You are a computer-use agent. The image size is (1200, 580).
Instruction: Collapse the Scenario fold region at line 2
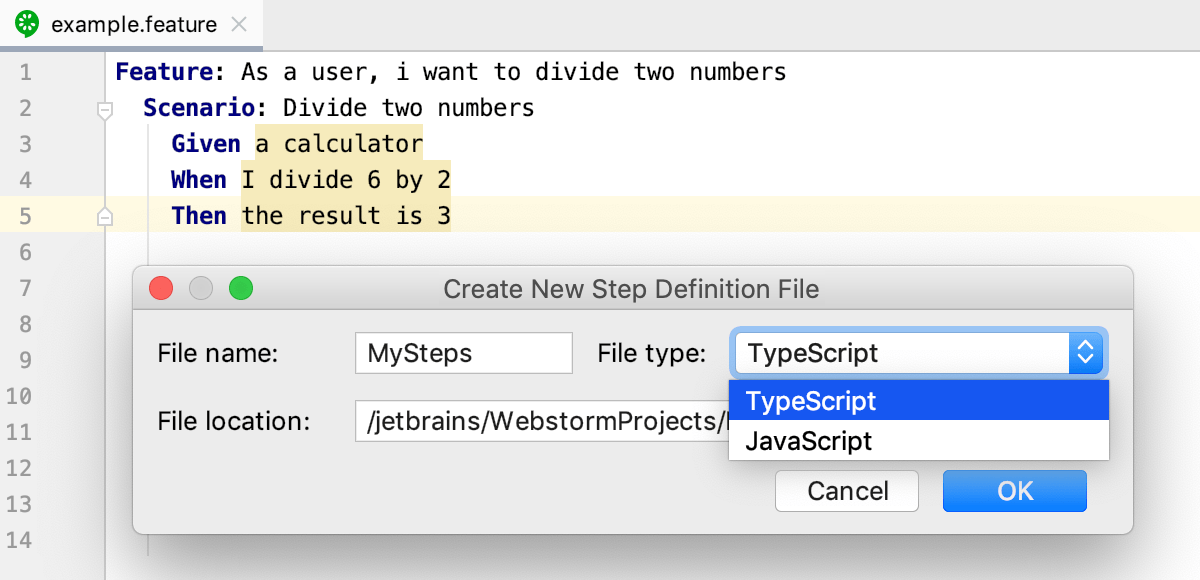click(x=104, y=107)
